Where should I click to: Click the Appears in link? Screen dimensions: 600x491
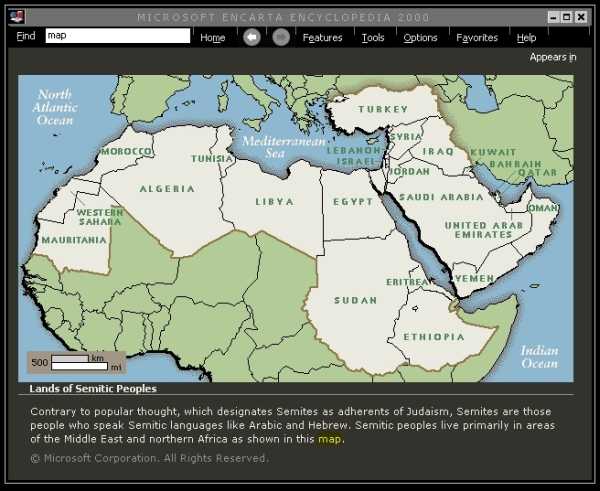coord(553,57)
